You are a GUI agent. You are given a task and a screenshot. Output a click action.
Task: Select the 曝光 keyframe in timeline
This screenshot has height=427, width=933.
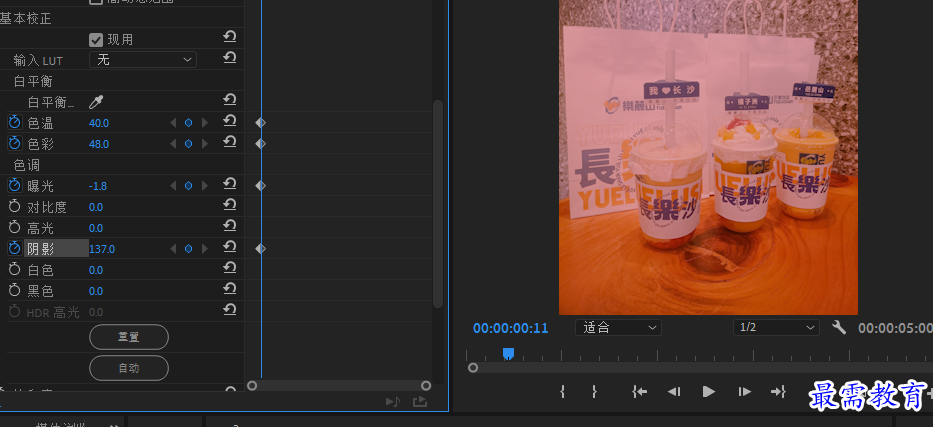point(261,186)
